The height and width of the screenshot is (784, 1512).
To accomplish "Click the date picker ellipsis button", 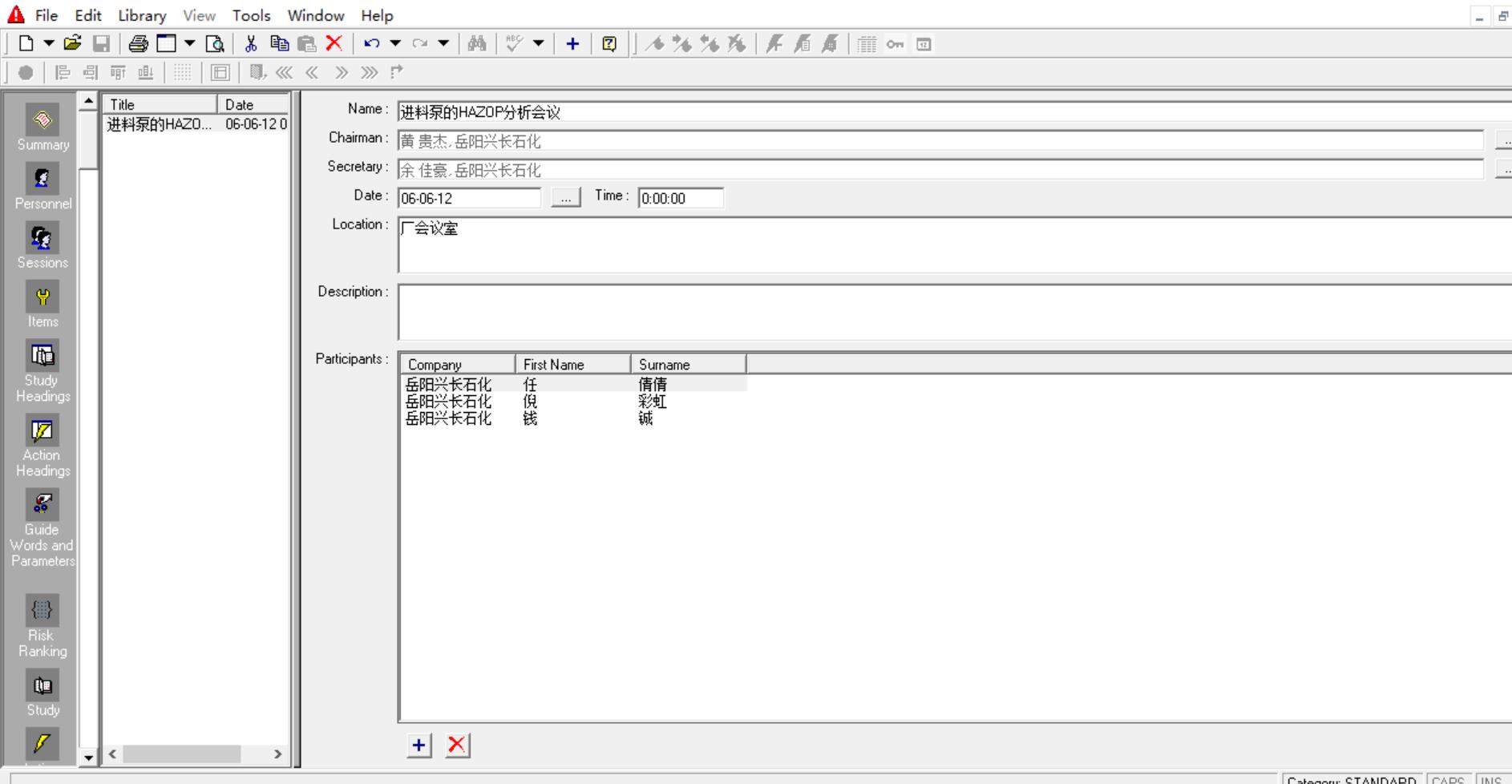I will tap(566, 197).
